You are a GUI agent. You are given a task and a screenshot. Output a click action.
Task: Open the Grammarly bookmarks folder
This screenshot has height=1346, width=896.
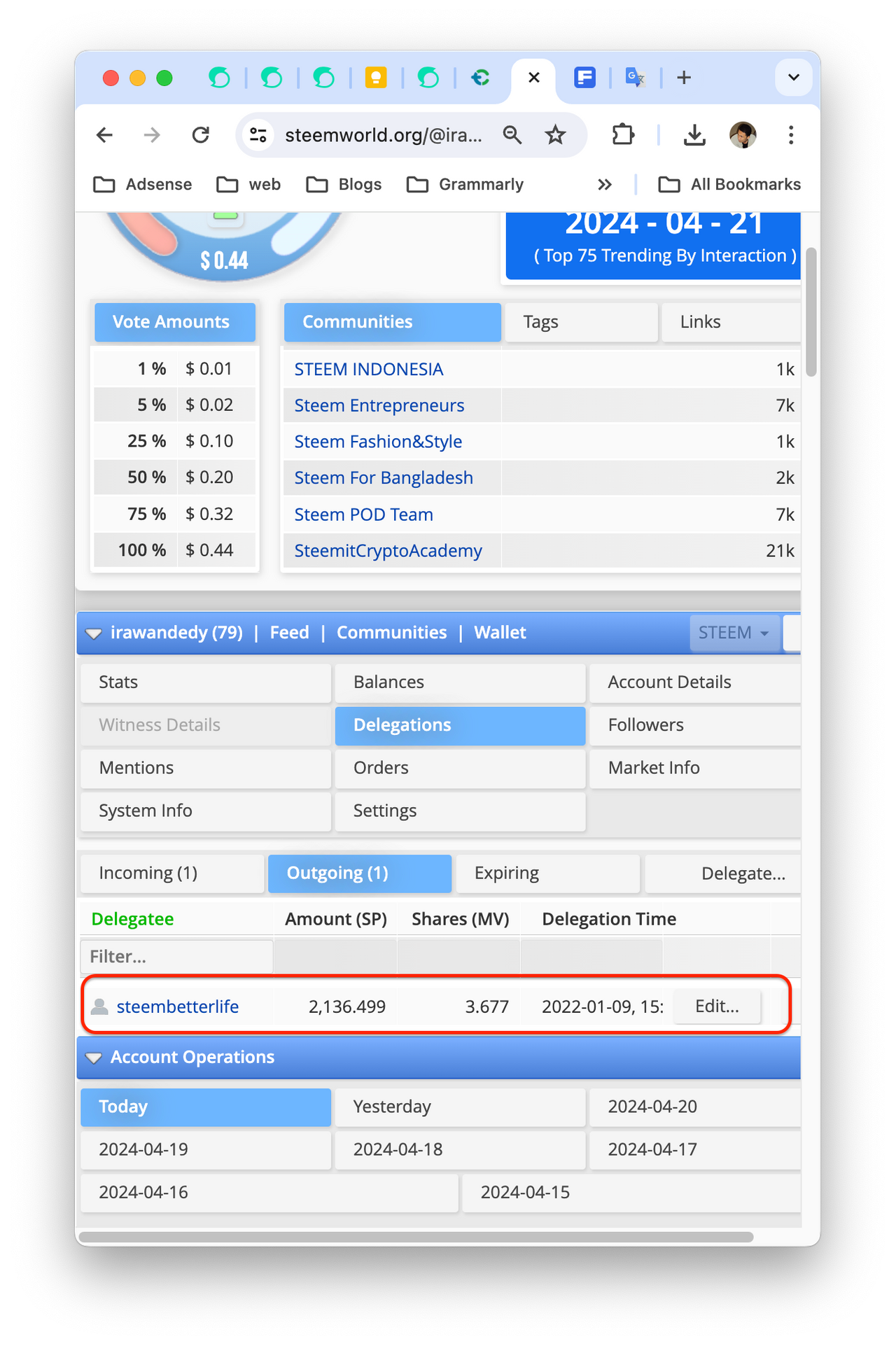click(x=465, y=185)
